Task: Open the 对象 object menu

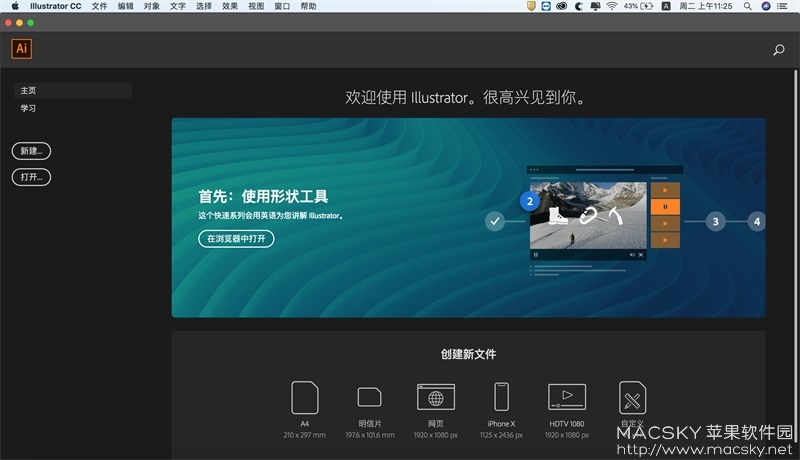Action: [x=151, y=6]
